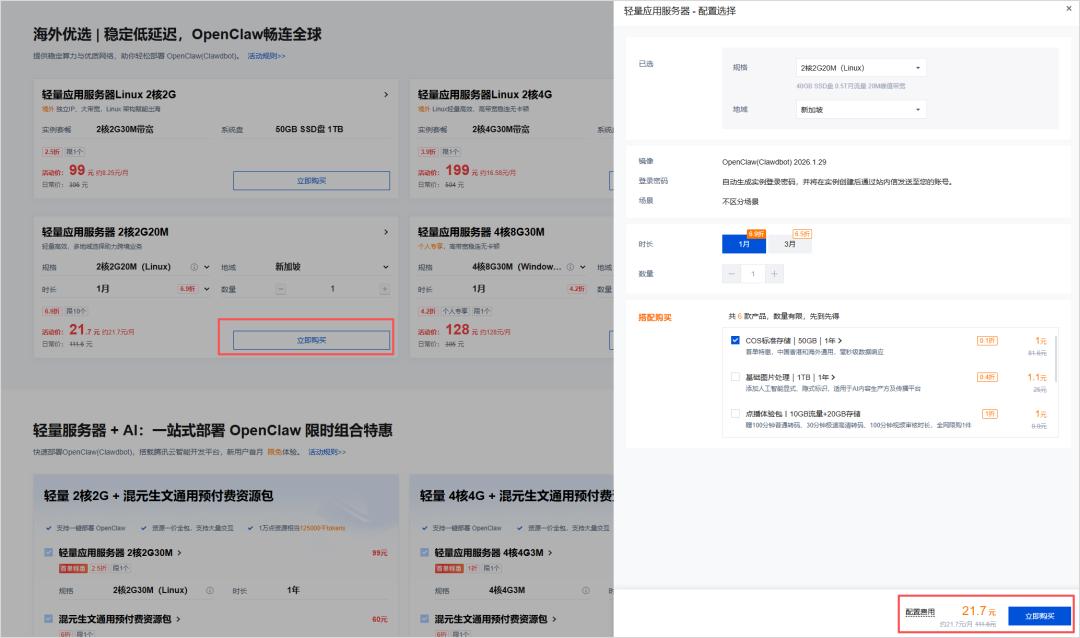1080x638 pixels.
Task: Click the plus icon to increase quantity in dialog
Action: tap(773, 272)
